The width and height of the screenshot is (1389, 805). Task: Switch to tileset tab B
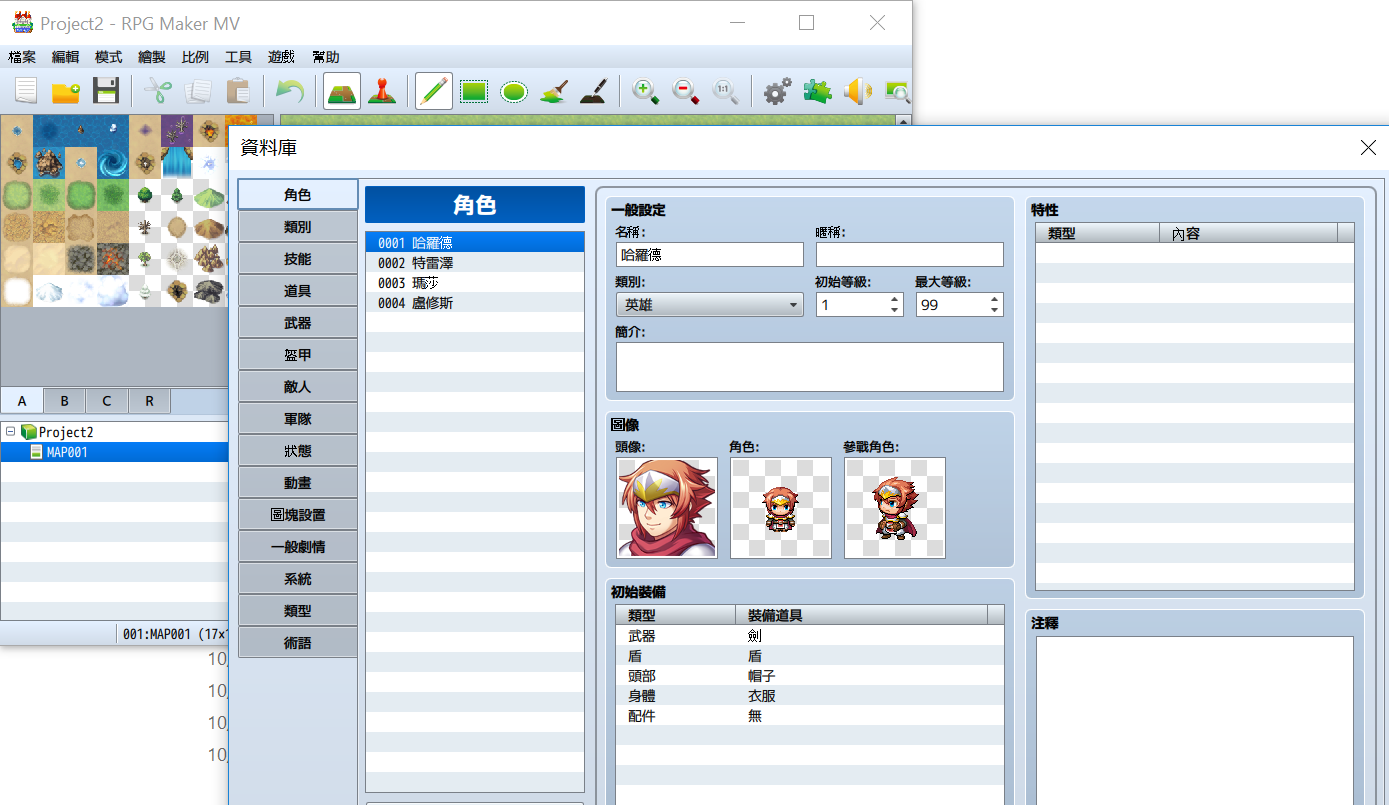(x=65, y=401)
